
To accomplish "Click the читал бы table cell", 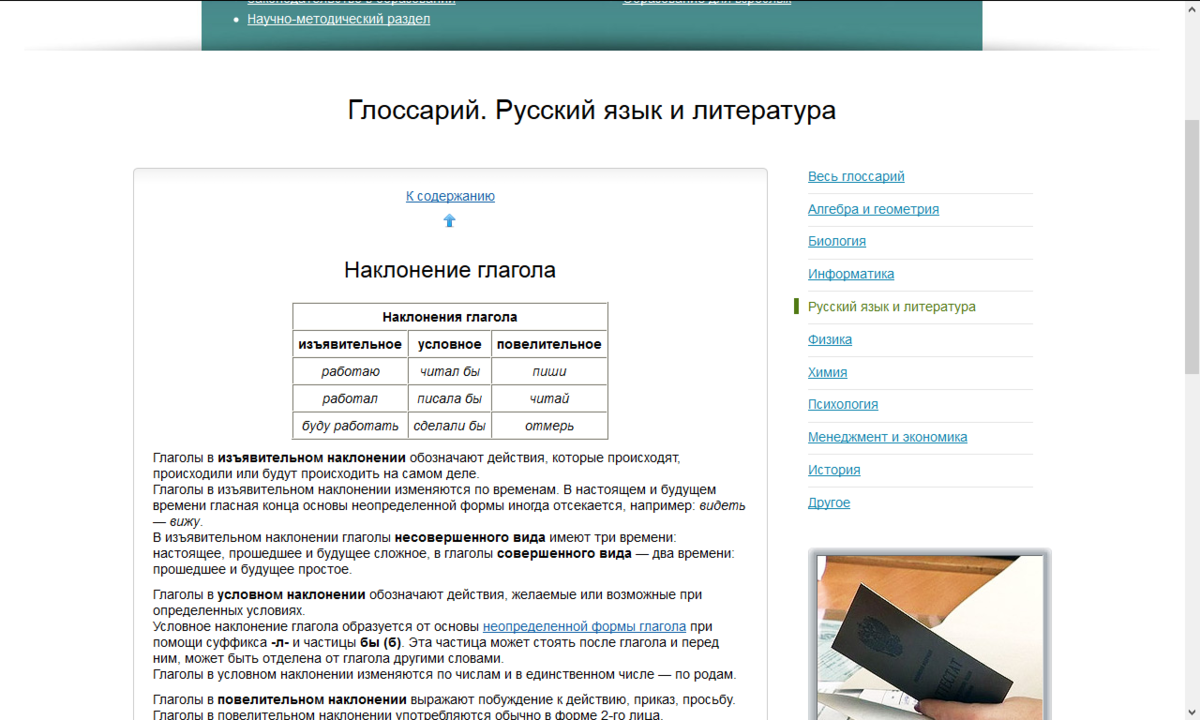I will point(450,371).
